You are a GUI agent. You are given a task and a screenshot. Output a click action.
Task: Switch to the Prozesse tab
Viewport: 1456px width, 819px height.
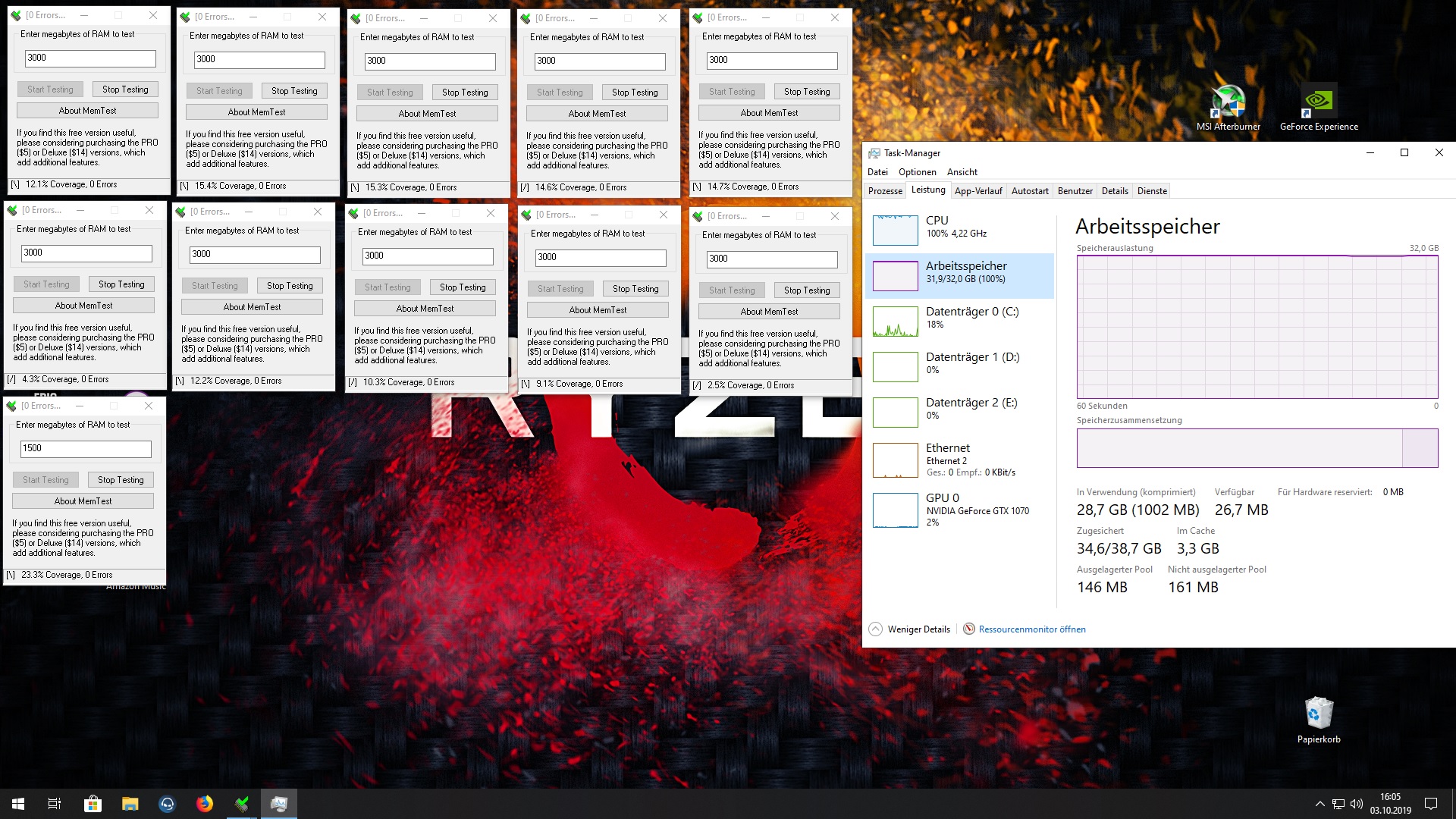coord(884,190)
